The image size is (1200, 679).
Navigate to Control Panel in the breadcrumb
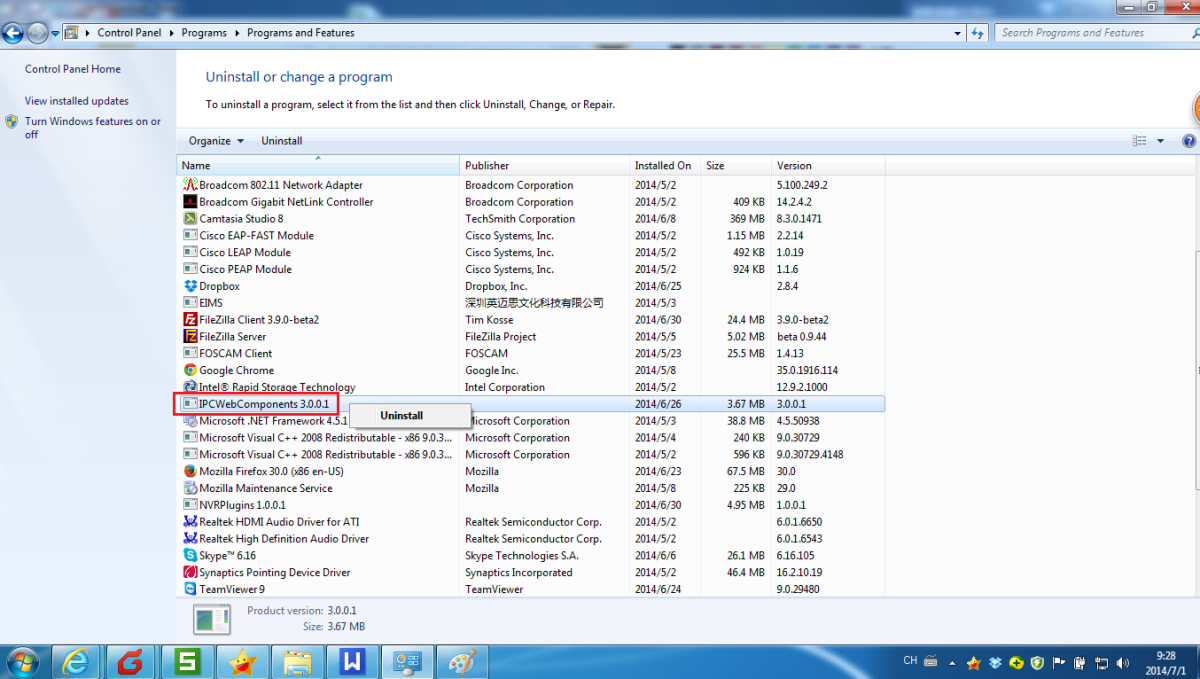coord(129,33)
